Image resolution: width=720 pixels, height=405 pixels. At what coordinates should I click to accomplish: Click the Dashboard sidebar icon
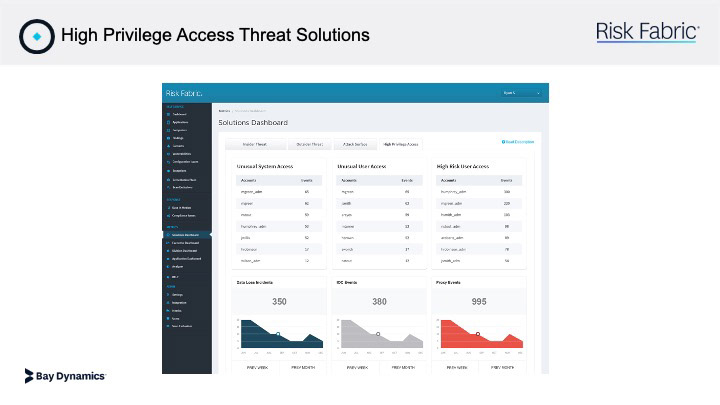point(168,114)
